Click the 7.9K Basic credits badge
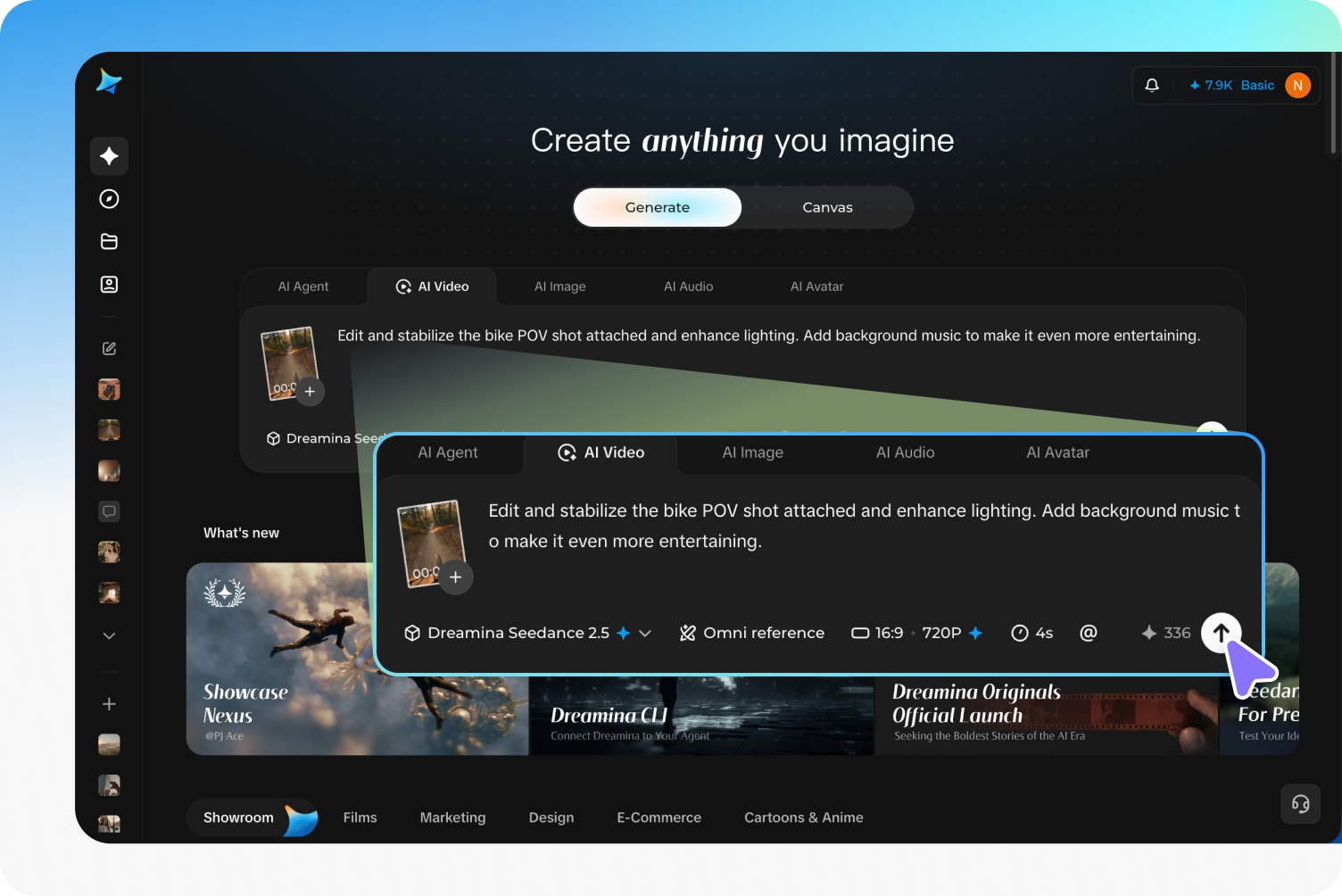 1231,86
